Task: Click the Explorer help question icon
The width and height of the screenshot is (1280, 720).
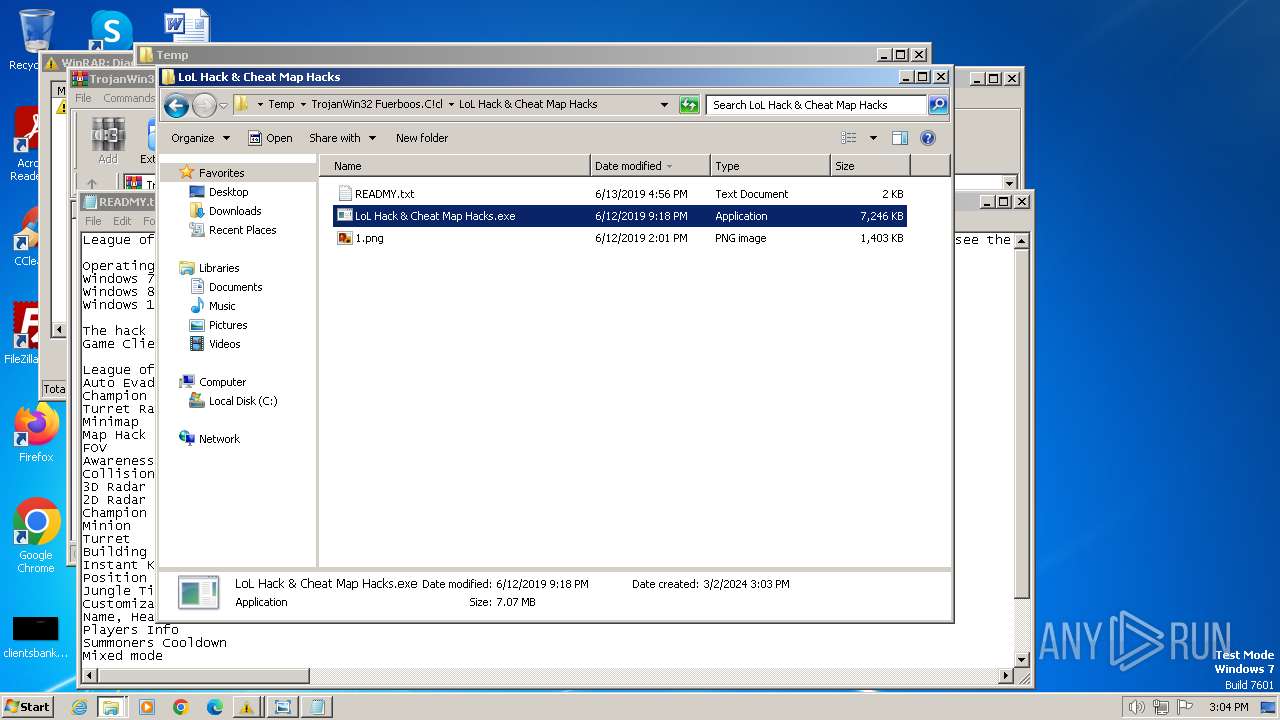Action: click(927, 138)
